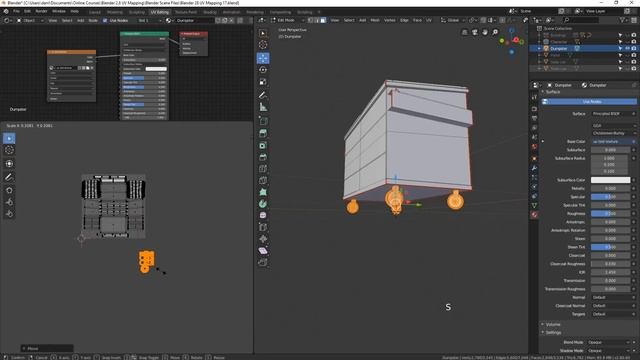Select the Measure tool in 3D viewport
The image size is (640, 360).
263,107
